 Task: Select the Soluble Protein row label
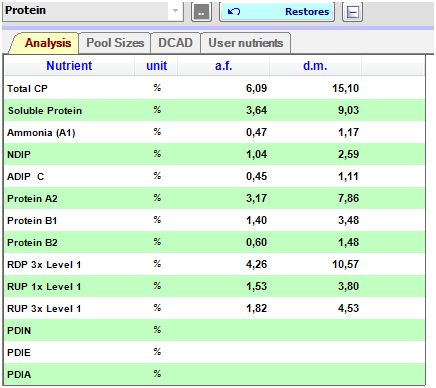(x=45, y=111)
